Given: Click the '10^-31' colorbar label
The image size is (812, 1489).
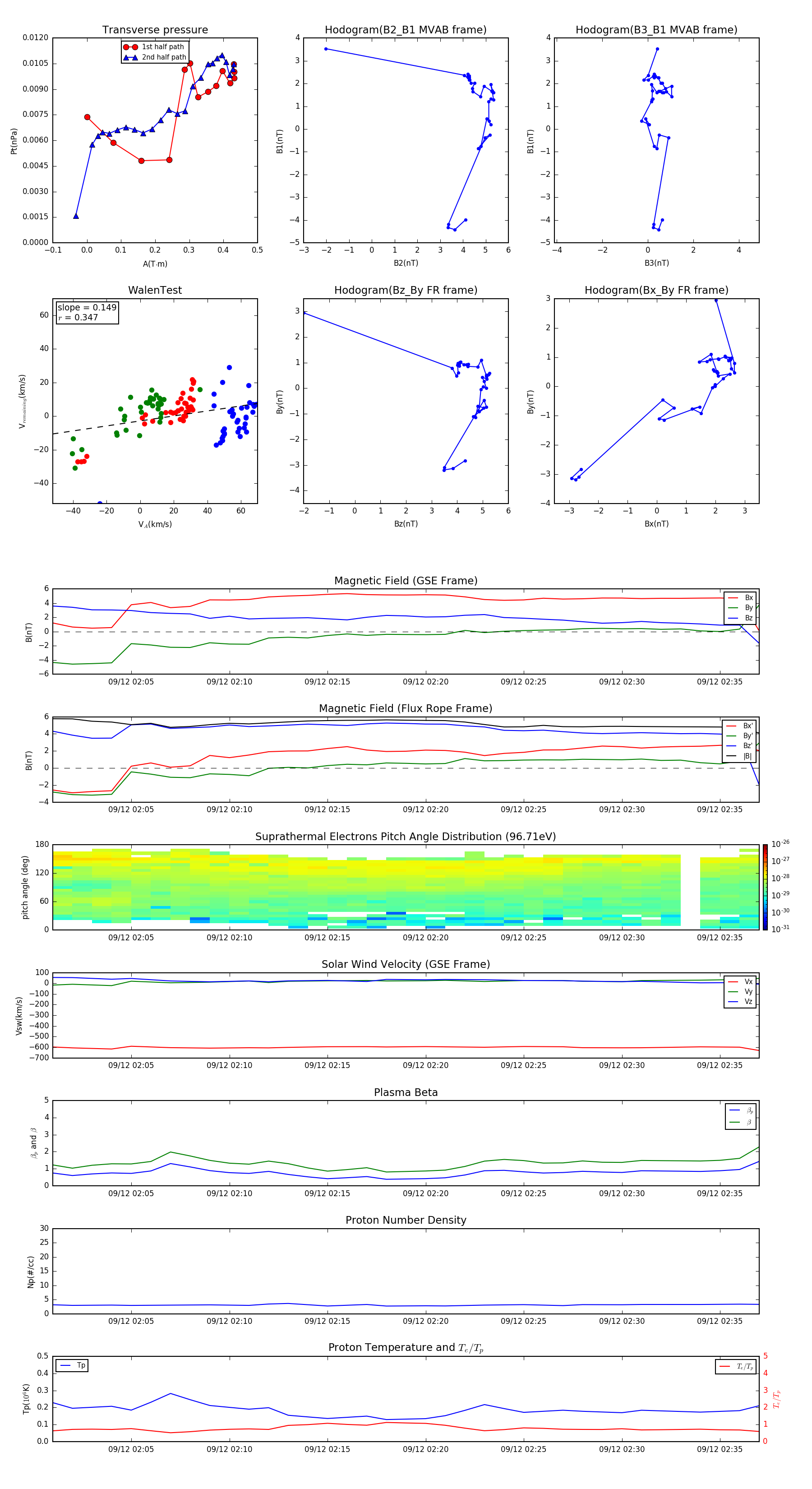Looking at the screenshot, I should tap(780, 929).
